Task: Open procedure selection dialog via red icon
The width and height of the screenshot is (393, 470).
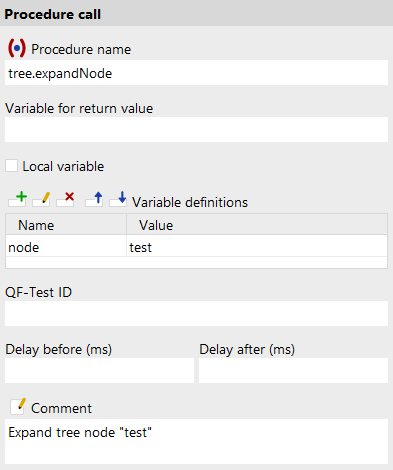Action: click(x=17, y=48)
